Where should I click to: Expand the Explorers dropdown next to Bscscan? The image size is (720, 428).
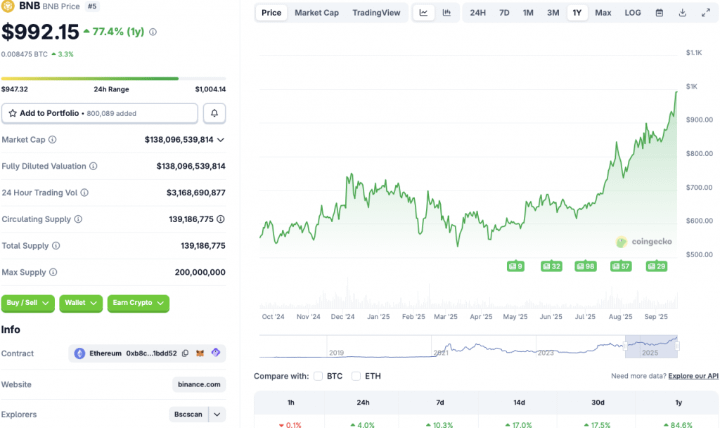point(217,414)
